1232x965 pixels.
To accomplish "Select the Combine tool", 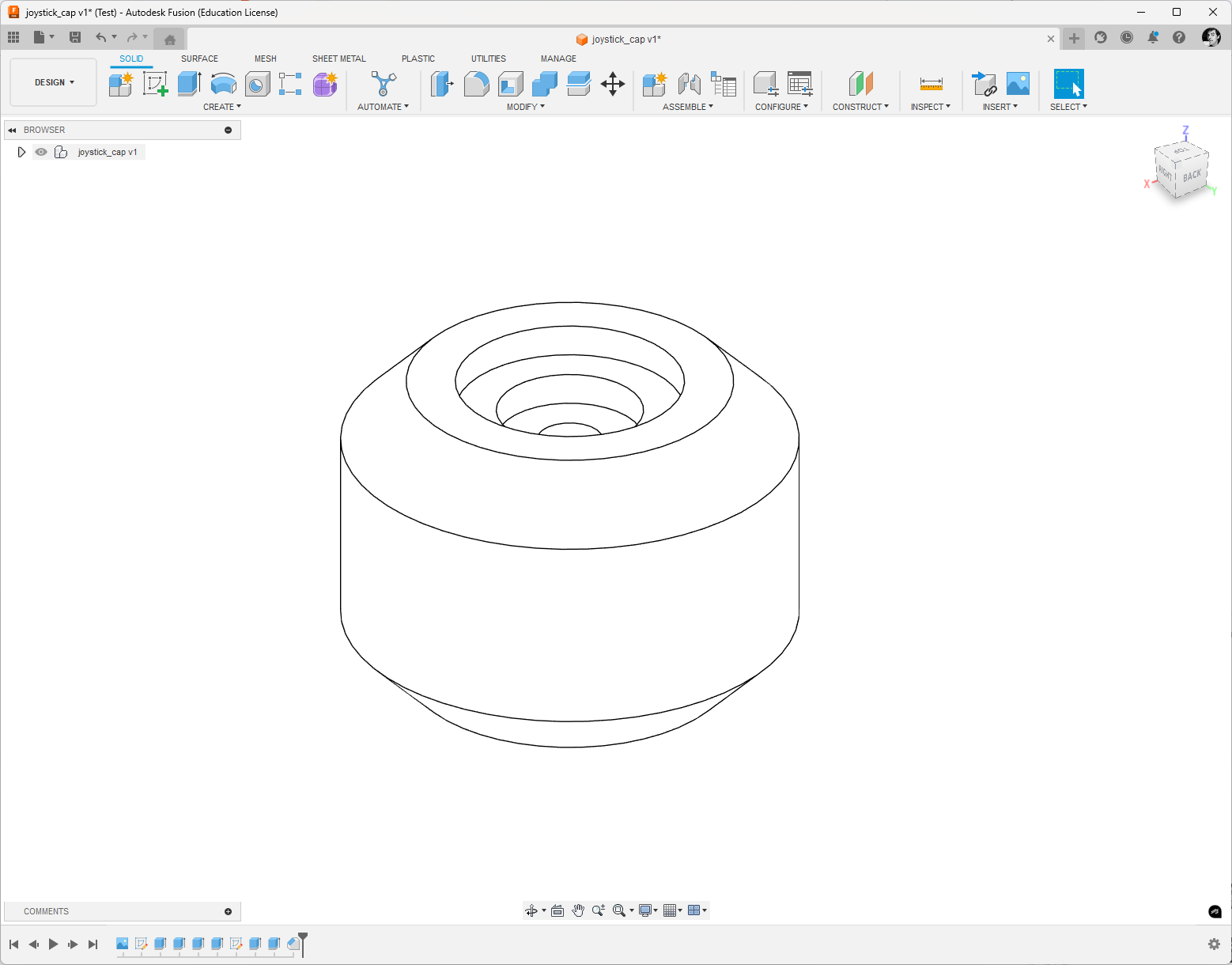I will (x=545, y=84).
